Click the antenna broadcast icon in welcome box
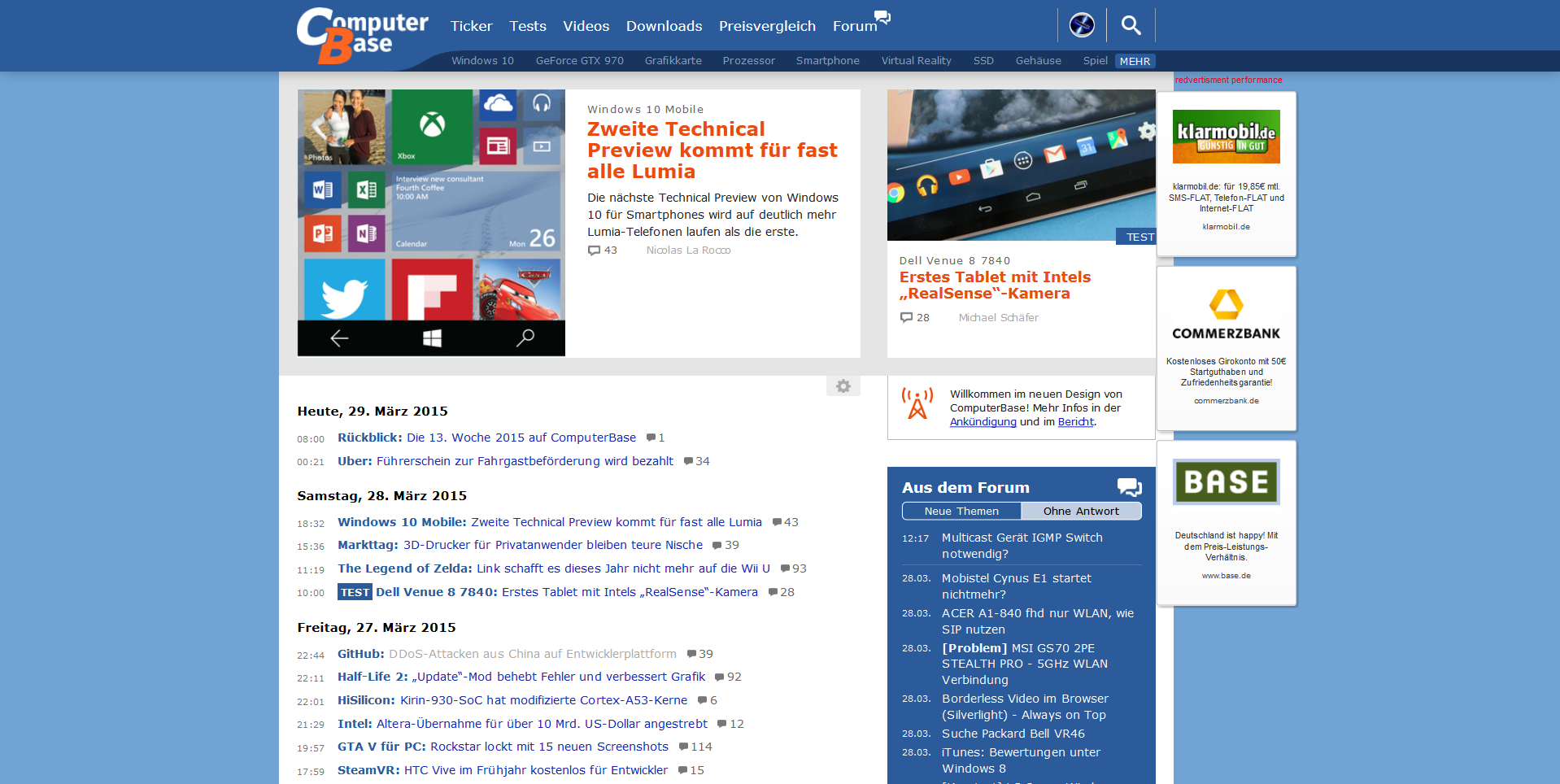Viewport: 1560px width, 784px height. (x=917, y=403)
